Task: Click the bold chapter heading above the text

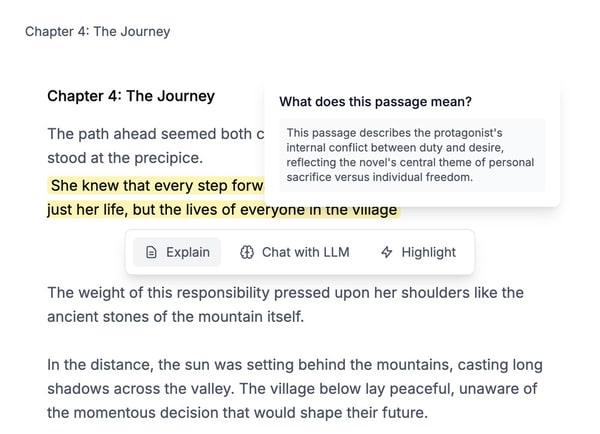Action: 131,96
